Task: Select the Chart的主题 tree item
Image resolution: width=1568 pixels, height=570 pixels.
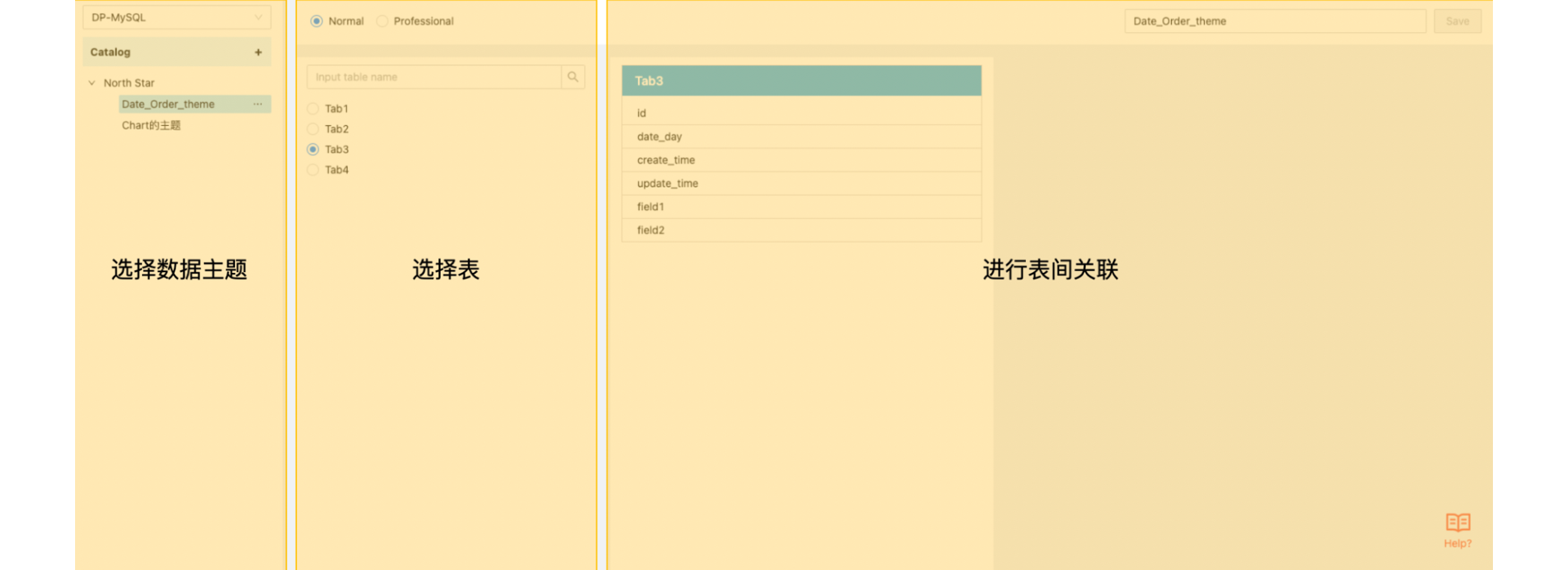Action: click(x=152, y=125)
